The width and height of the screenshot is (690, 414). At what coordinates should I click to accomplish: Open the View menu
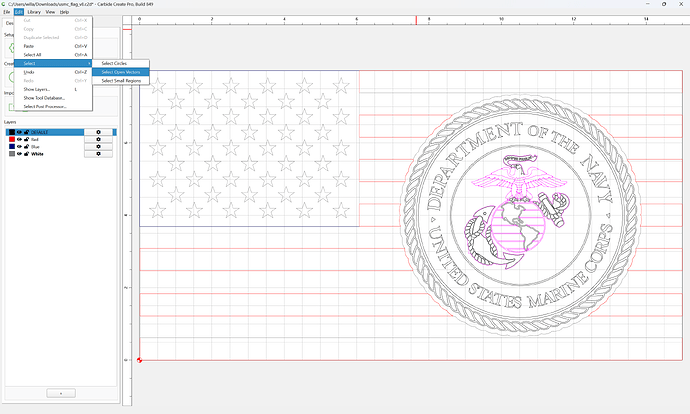(x=51, y=12)
